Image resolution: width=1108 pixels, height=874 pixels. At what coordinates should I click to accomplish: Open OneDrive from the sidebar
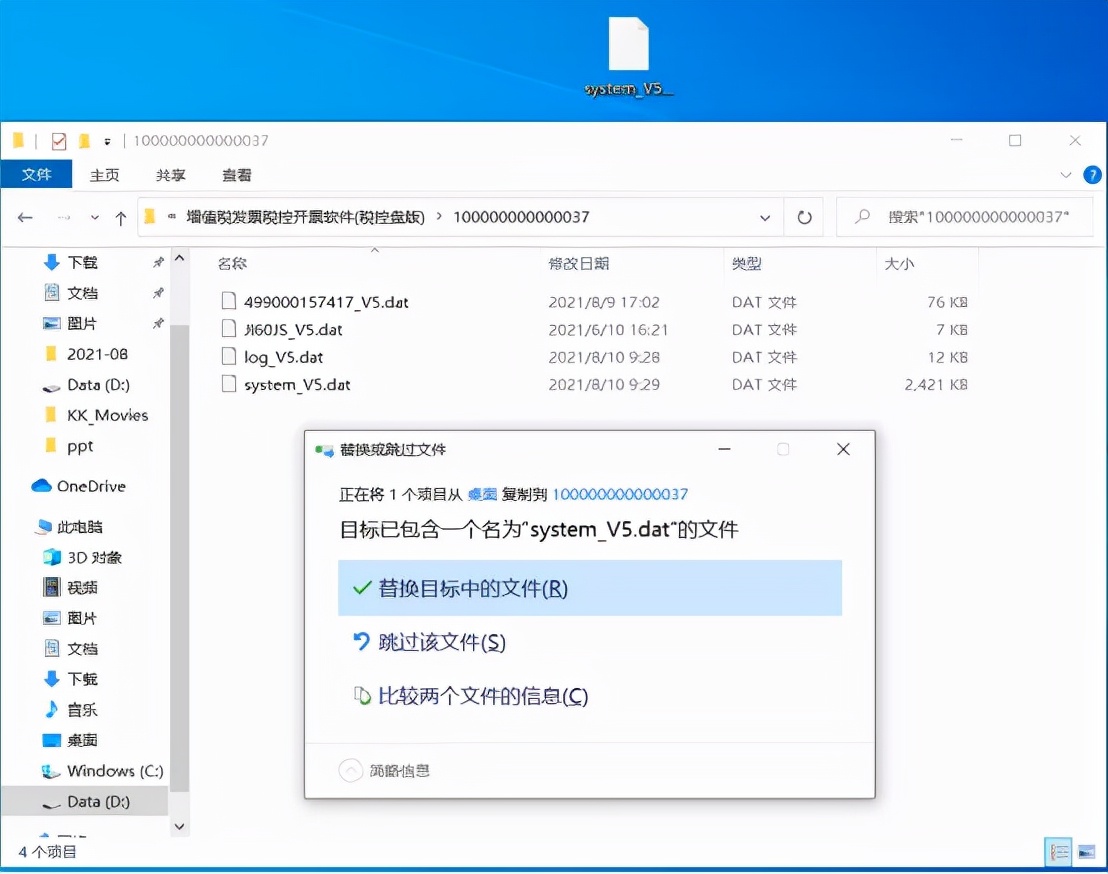coord(85,487)
